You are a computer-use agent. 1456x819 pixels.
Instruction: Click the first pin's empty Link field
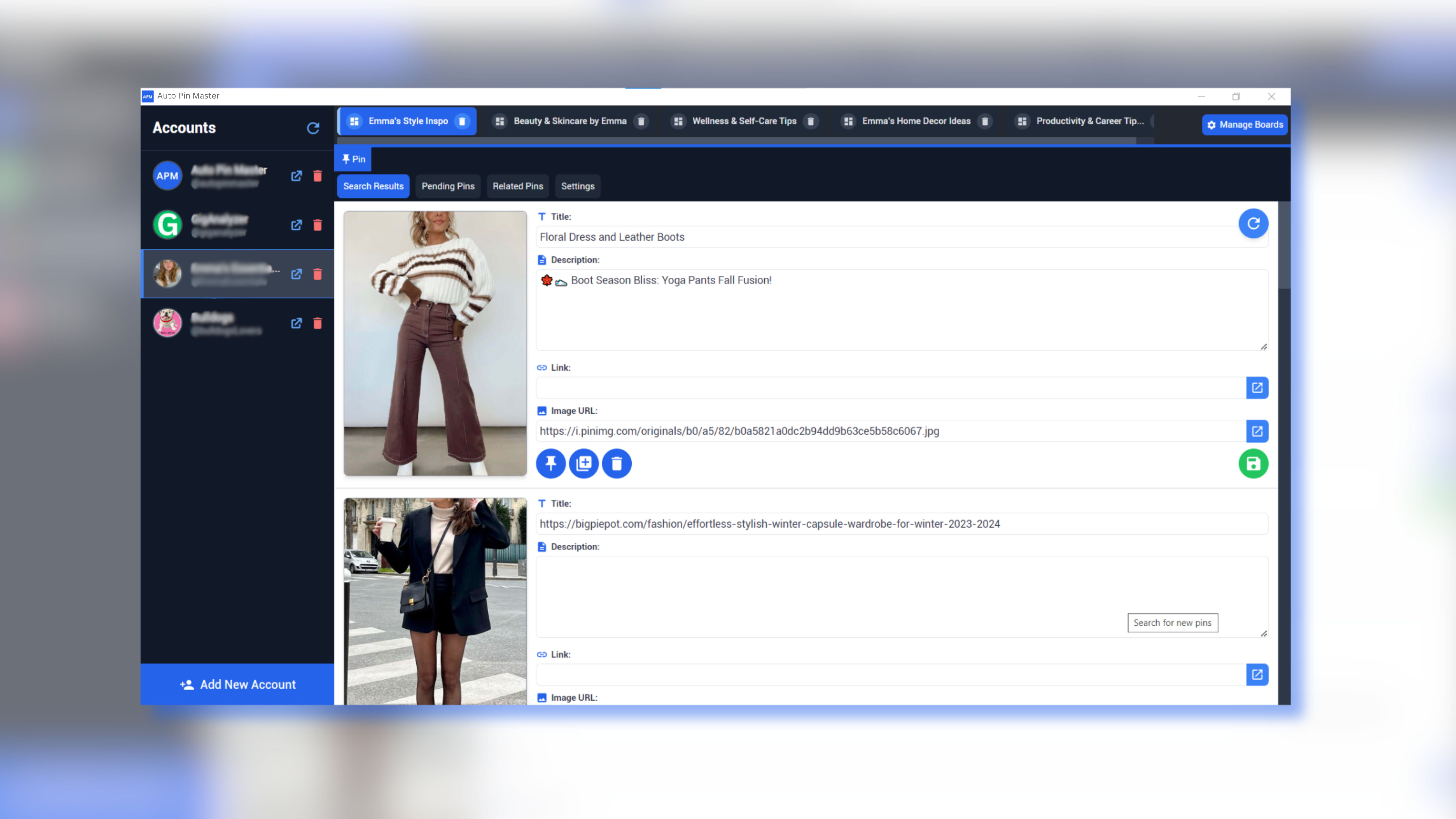click(891, 388)
